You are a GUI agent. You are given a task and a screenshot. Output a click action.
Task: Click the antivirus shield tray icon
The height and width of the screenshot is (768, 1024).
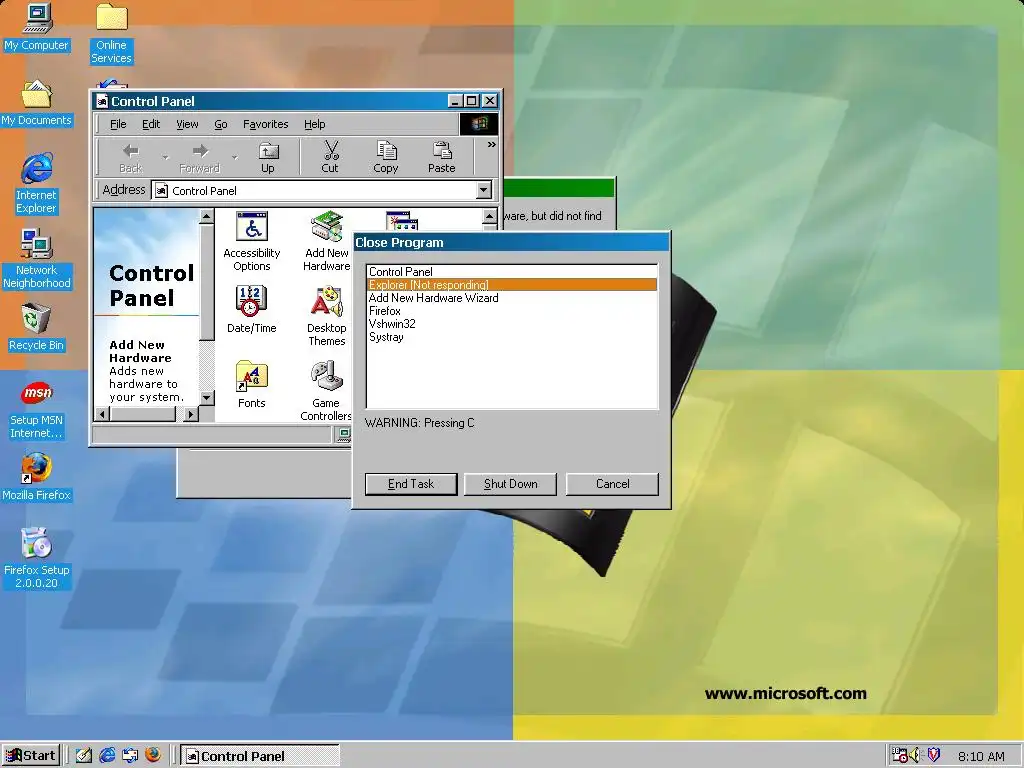(933, 756)
